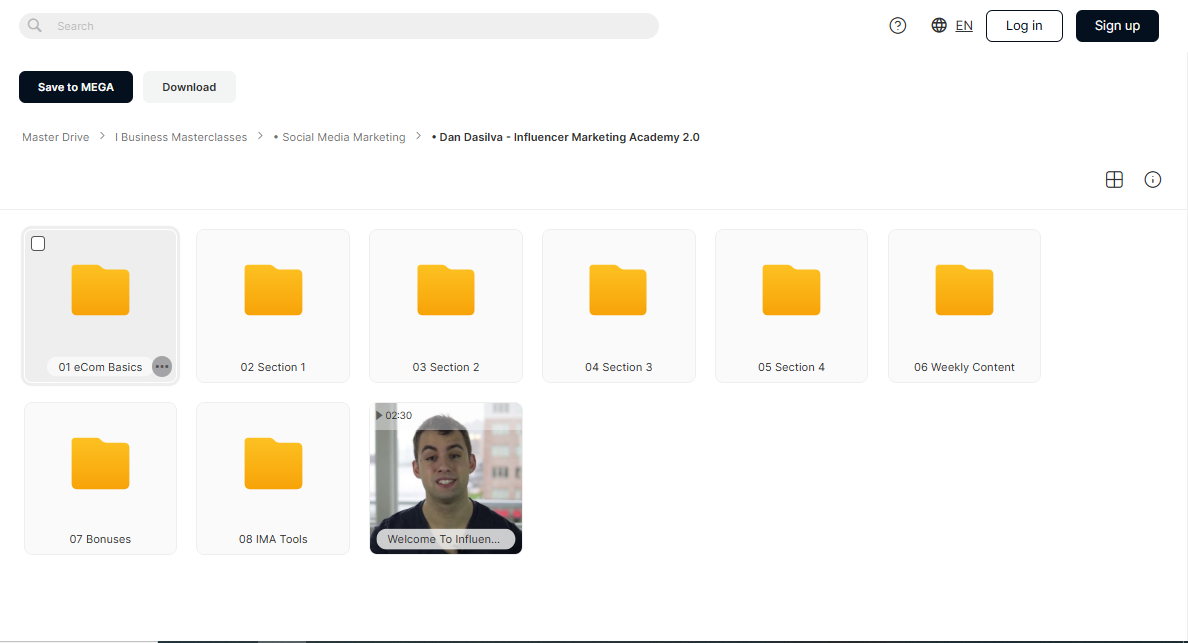Click the Sign up button
The image size is (1188, 643).
[x=1118, y=26]
